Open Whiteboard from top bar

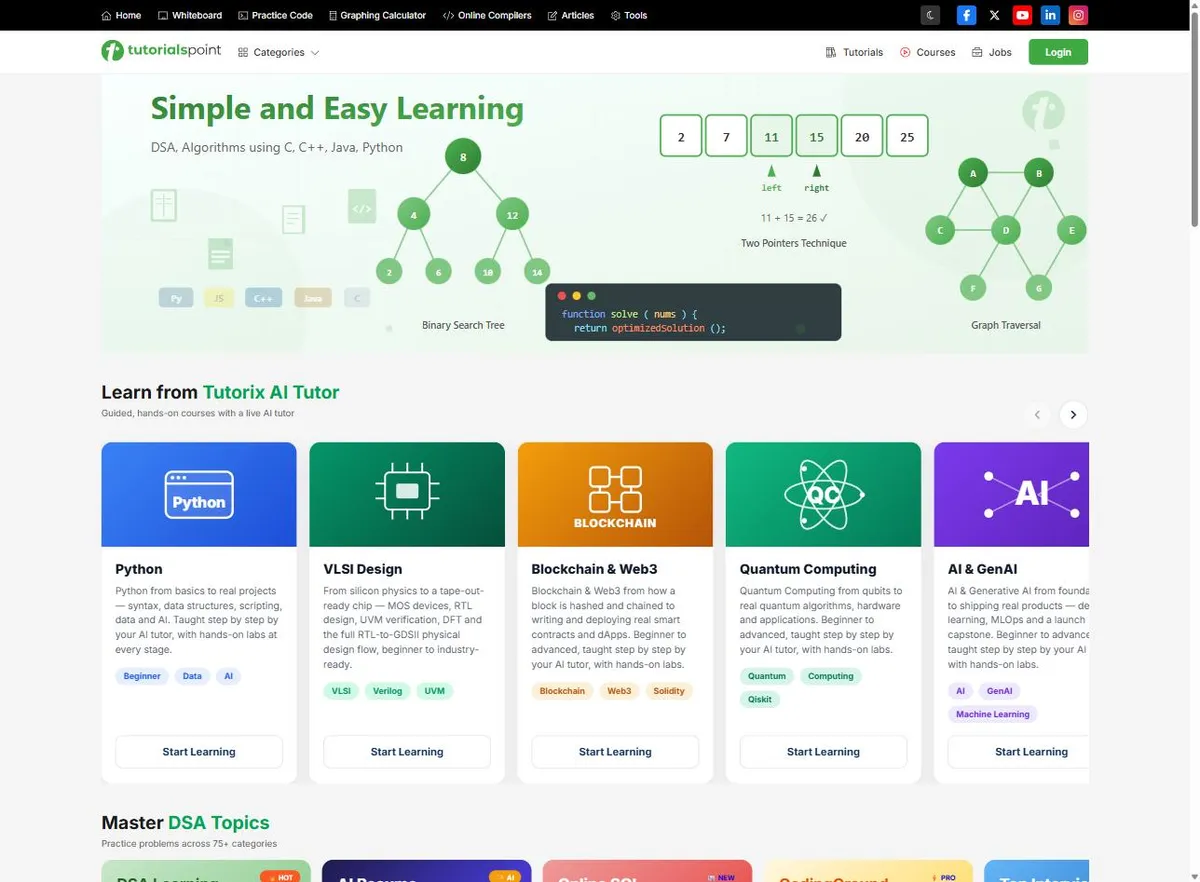coord(190,15)
